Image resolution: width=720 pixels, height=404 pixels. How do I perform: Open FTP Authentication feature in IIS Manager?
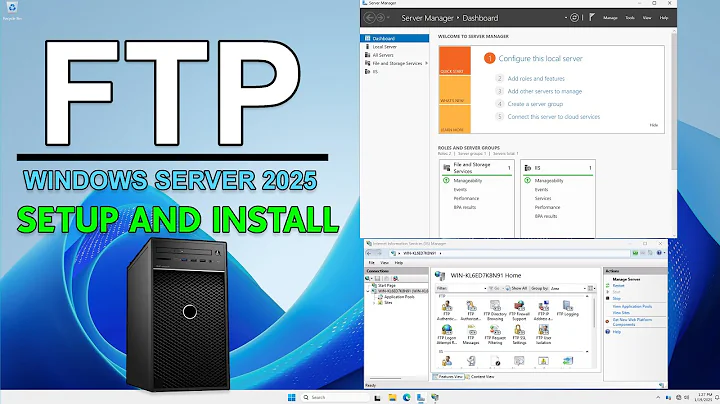pyautogui.click(x=446, y=310)
